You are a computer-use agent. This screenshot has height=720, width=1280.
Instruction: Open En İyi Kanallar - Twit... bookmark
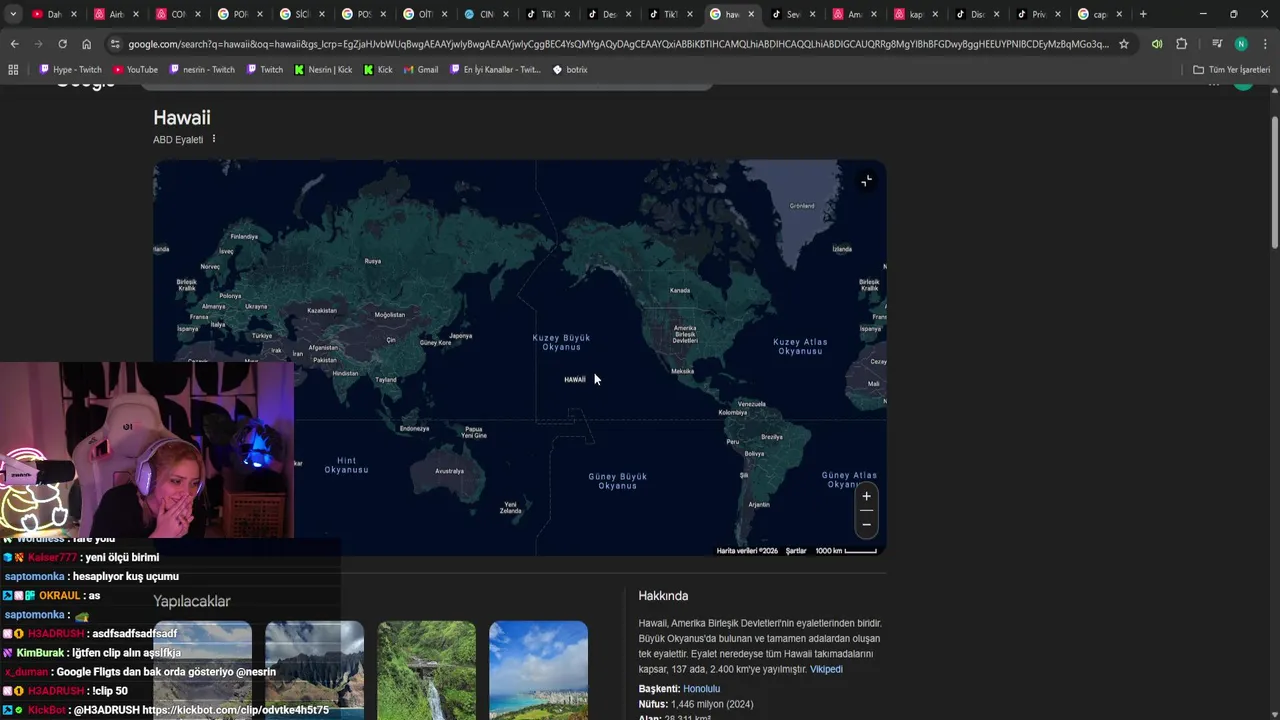[495, 70]
